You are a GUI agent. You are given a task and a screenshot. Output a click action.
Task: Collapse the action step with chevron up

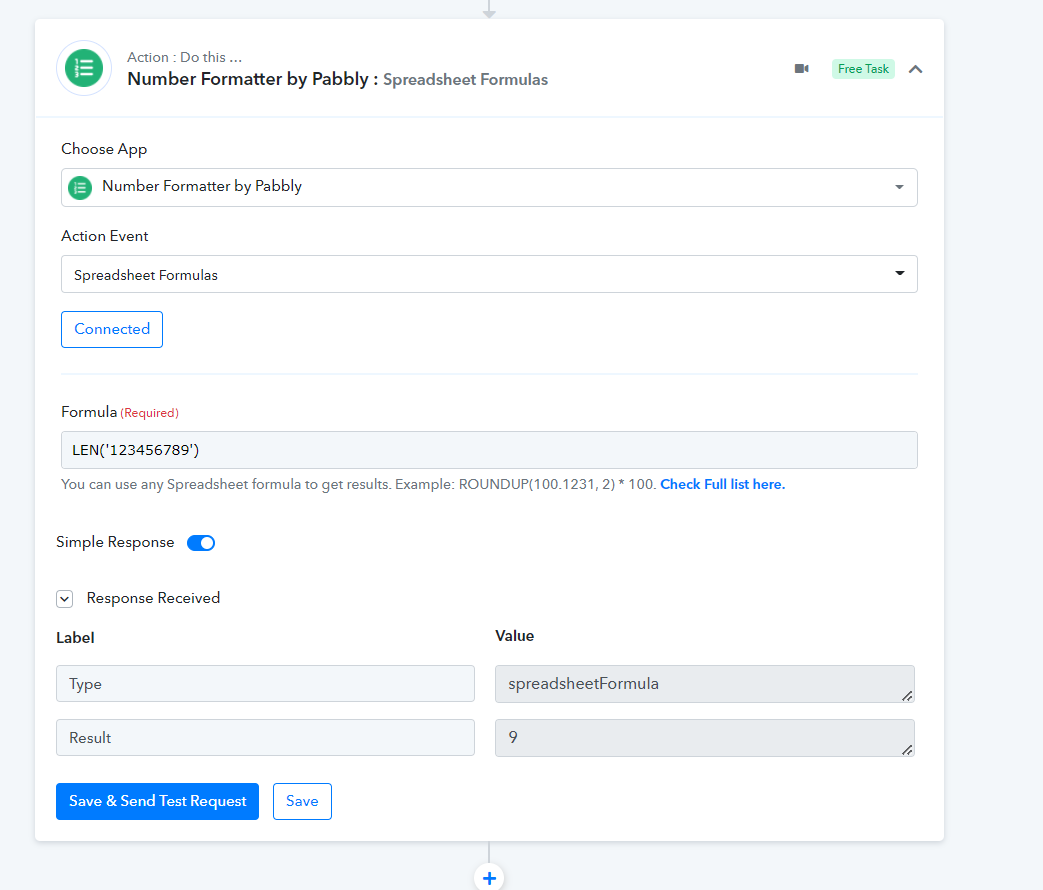[915, 69]
